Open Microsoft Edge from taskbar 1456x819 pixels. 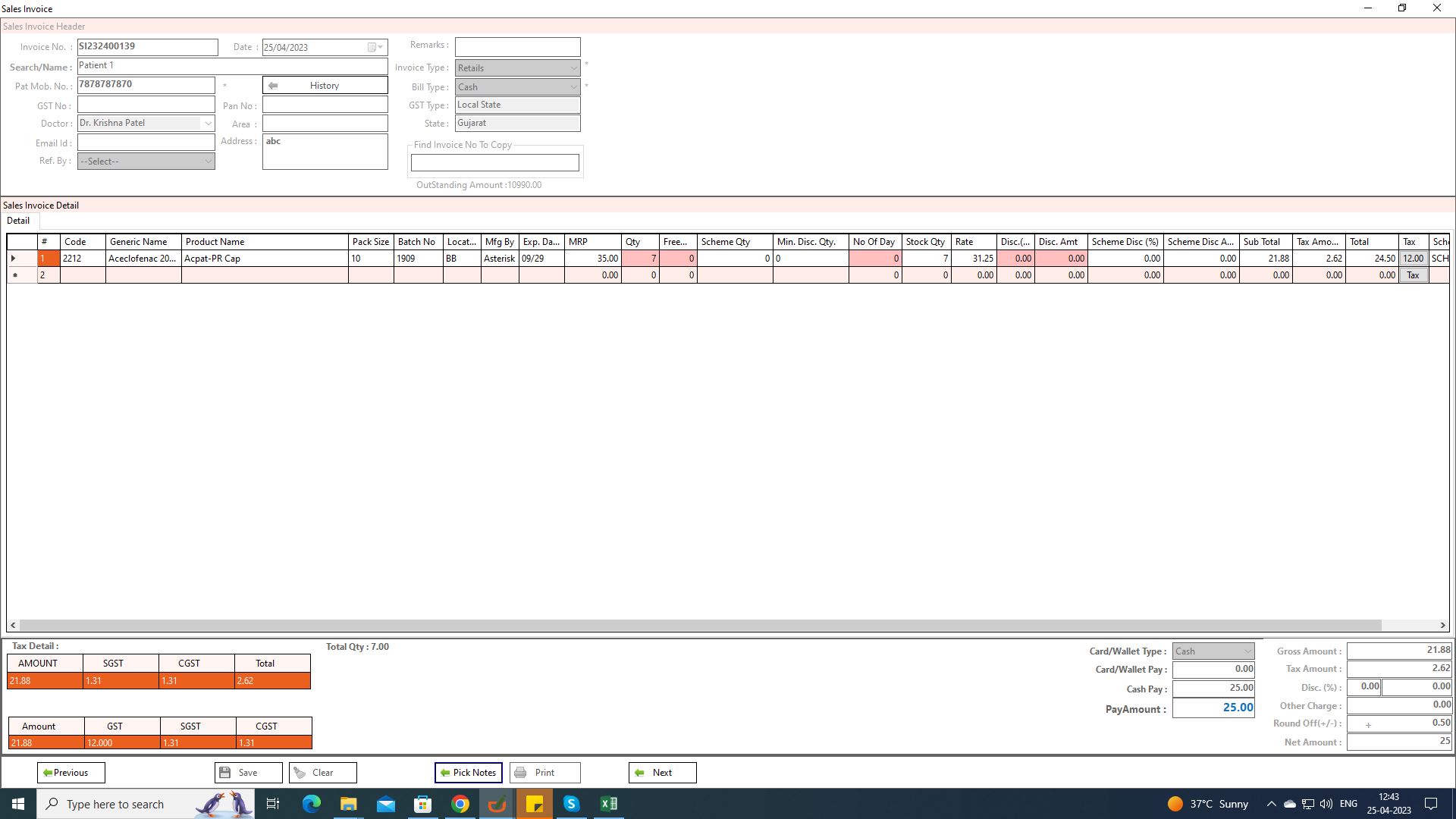(312, 804)
